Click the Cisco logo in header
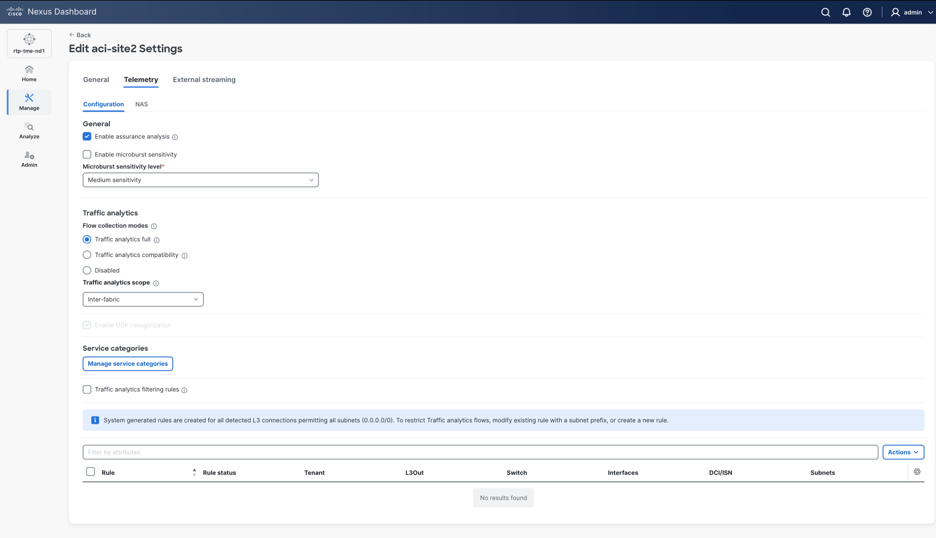Image resolution: width=936 pixels, height=538 pixels. coord(14,11)
